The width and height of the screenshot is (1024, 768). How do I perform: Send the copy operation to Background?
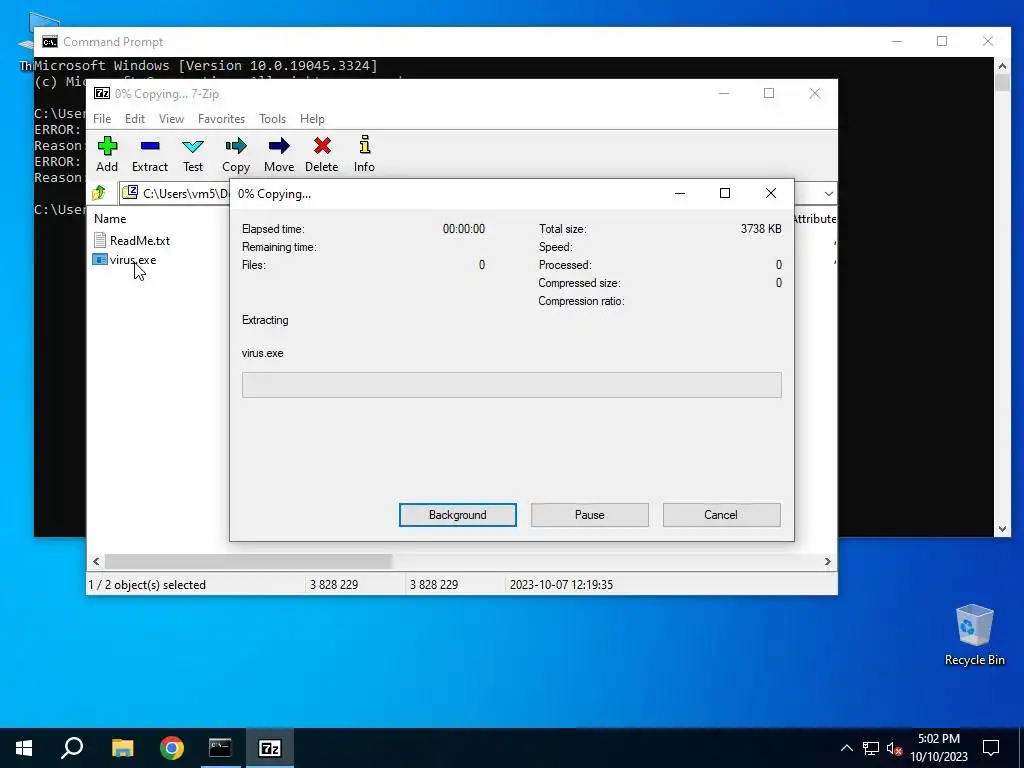pos(458,515)
